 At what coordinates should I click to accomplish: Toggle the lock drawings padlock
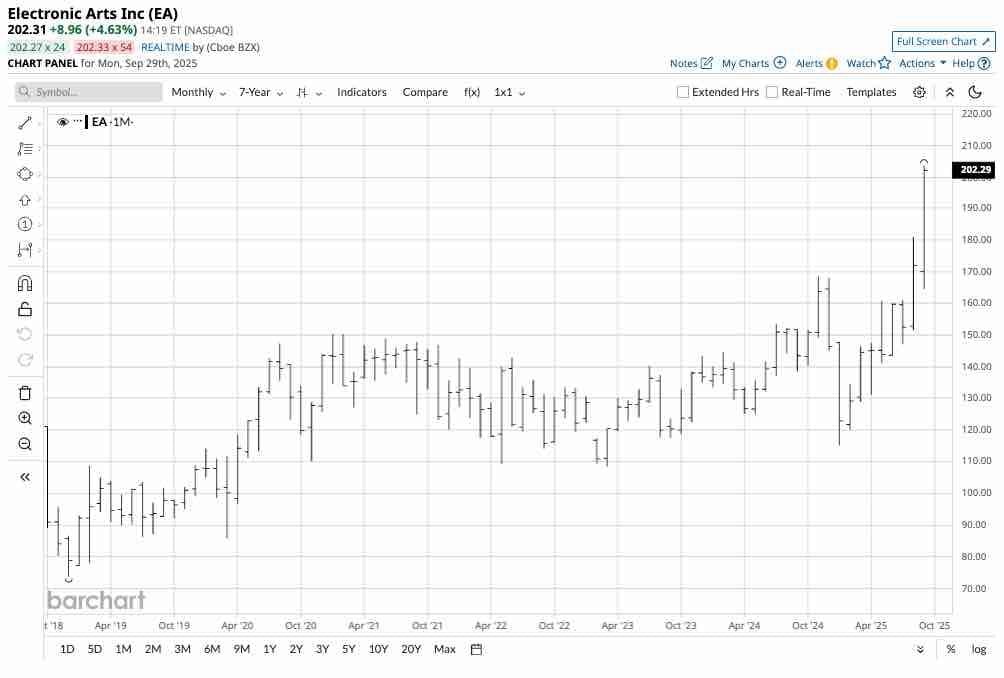[25, 309]
